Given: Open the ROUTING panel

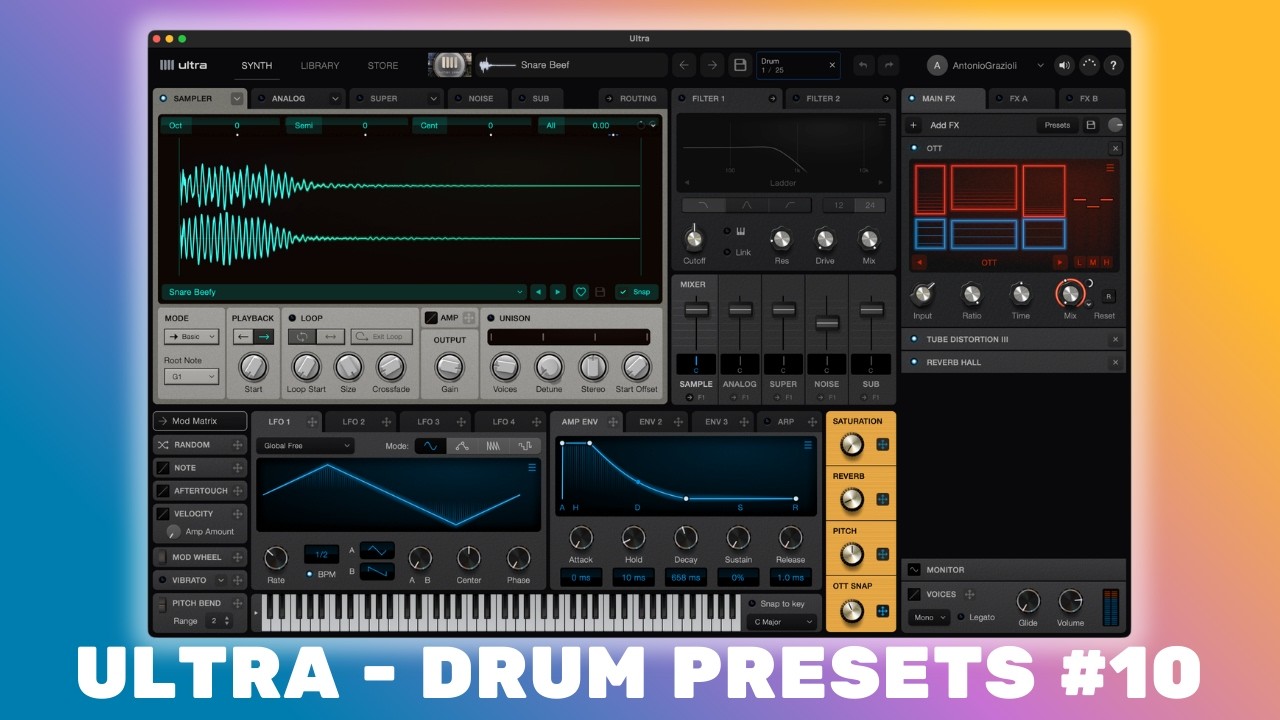Looking at the screenshot, I should click(632, 98).
